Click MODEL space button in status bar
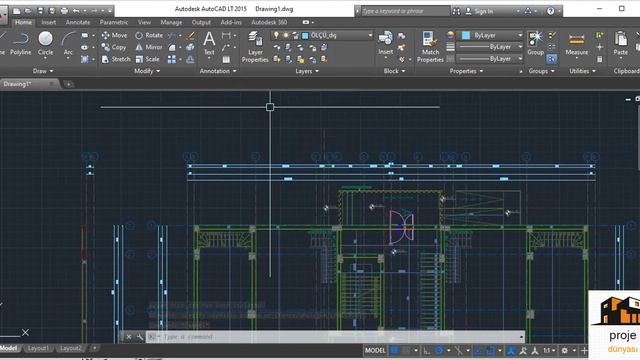This screenshot has height=360, width=640. [375, 350]
